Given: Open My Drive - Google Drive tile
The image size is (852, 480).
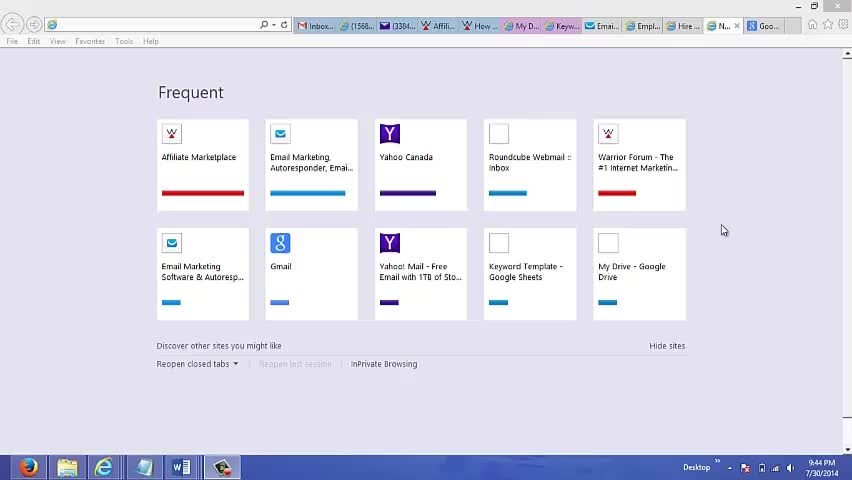Looking at the screenshot, I should pos(640,274).
